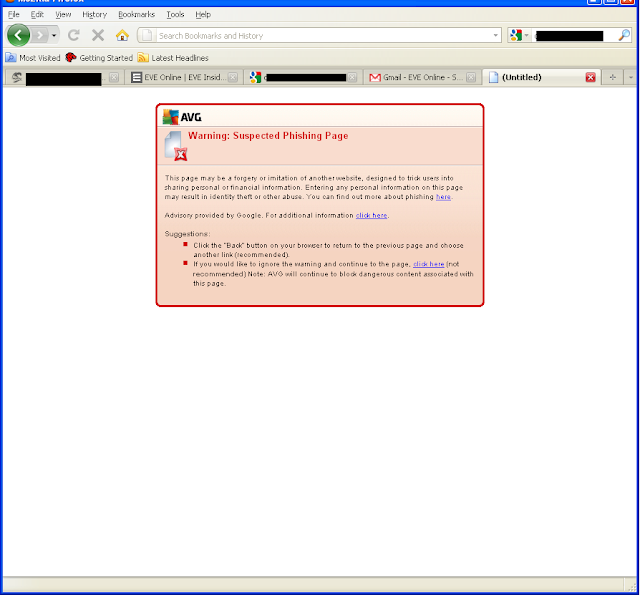The width and height of the screenshot is (640, 595).
Task: Click 'click here' for additional Google advisory information
Action: pyautogui.click(x=371, y=215)
